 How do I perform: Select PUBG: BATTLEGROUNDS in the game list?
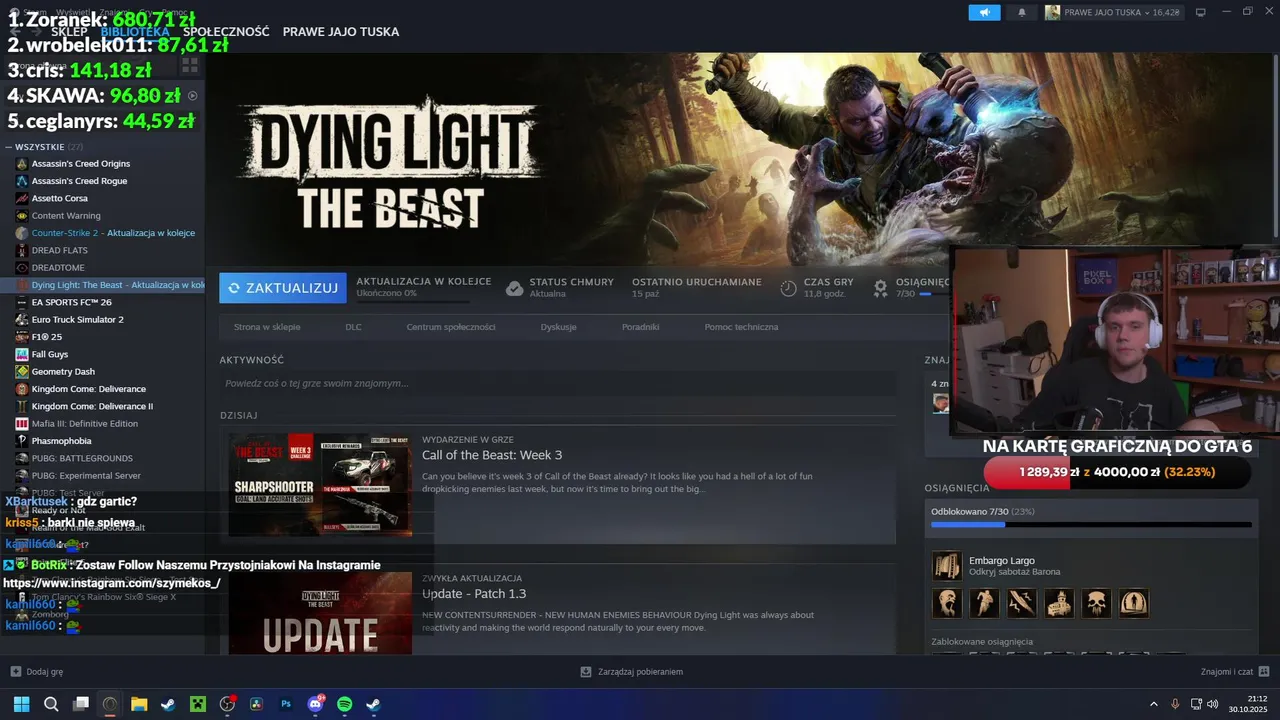click(82, 458)
